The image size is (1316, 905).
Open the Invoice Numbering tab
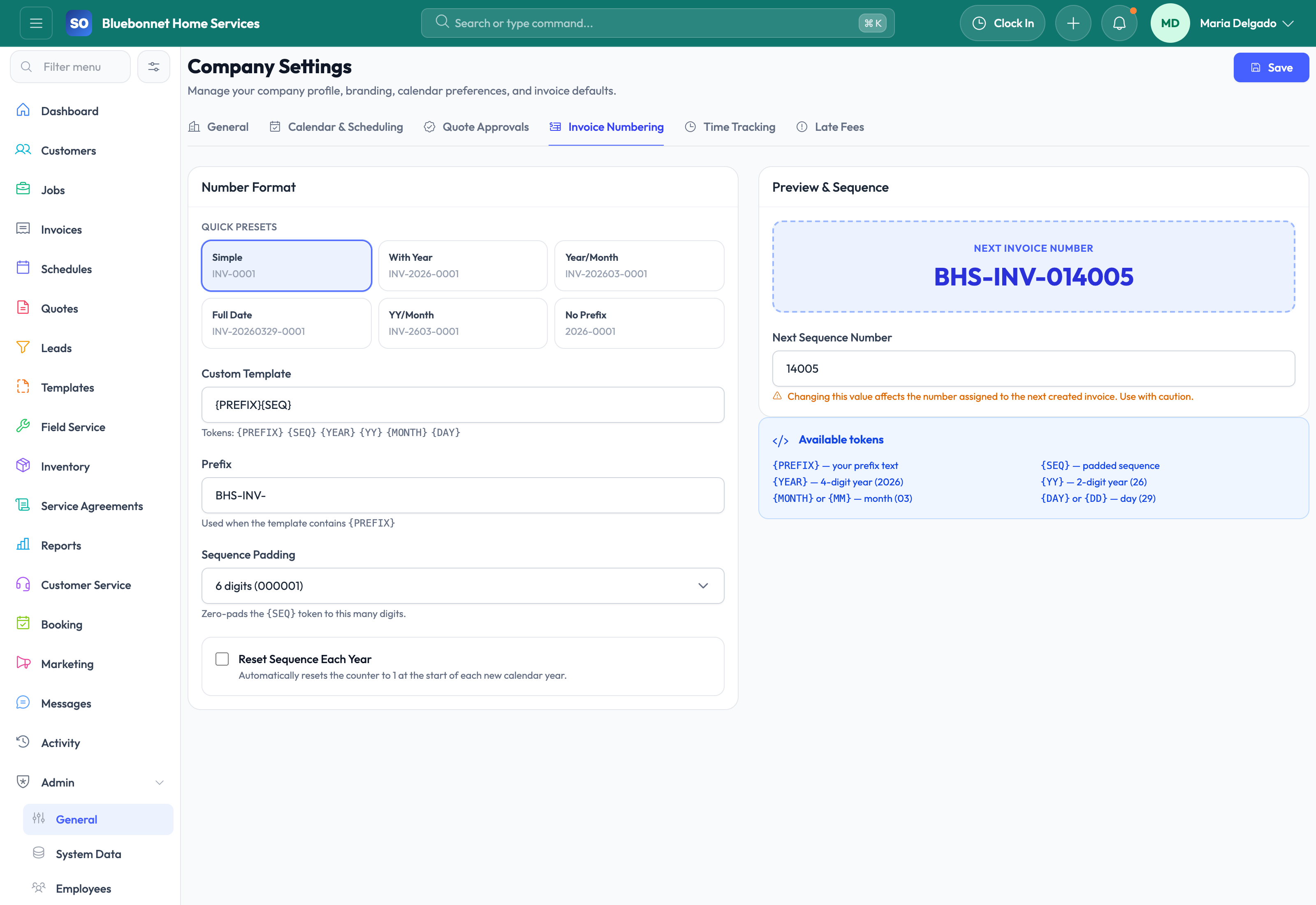(x=606, y=127)
